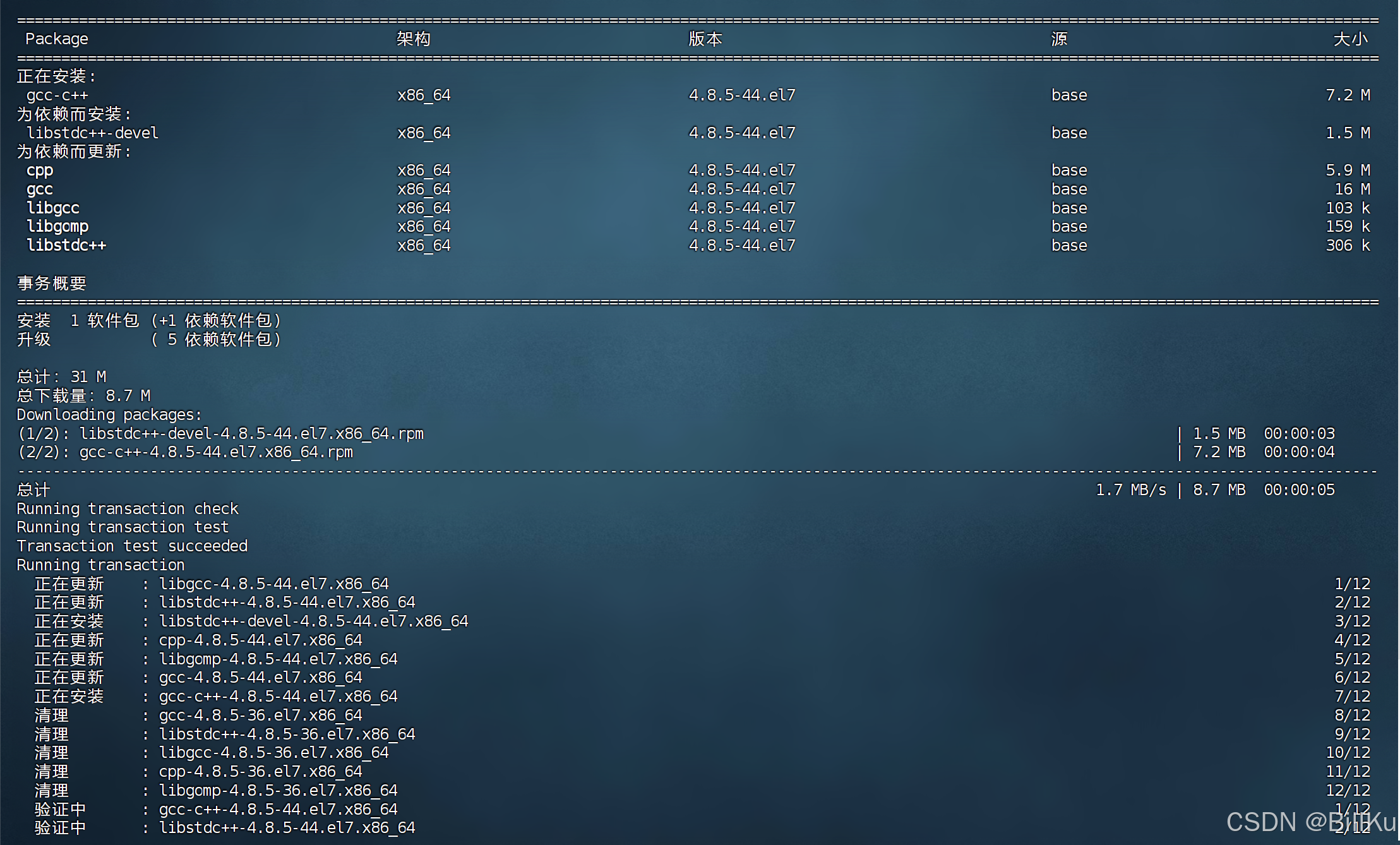Click the '架构' column header

tap(414, 39)
